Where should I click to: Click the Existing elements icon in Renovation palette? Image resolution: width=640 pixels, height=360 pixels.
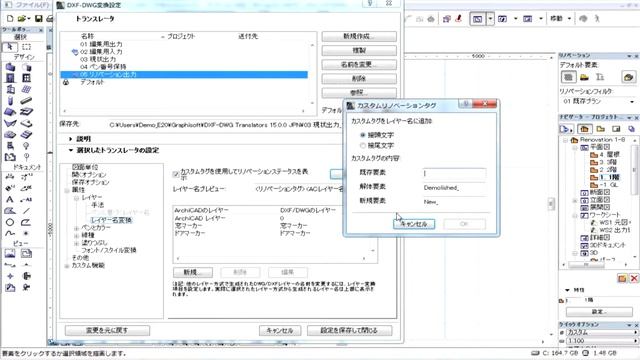(568, 77)
